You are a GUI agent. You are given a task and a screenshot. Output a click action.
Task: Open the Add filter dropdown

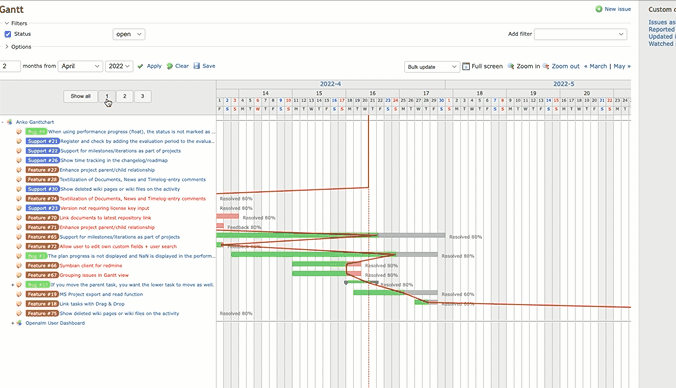pyautogui.click(x=580, y=34)
